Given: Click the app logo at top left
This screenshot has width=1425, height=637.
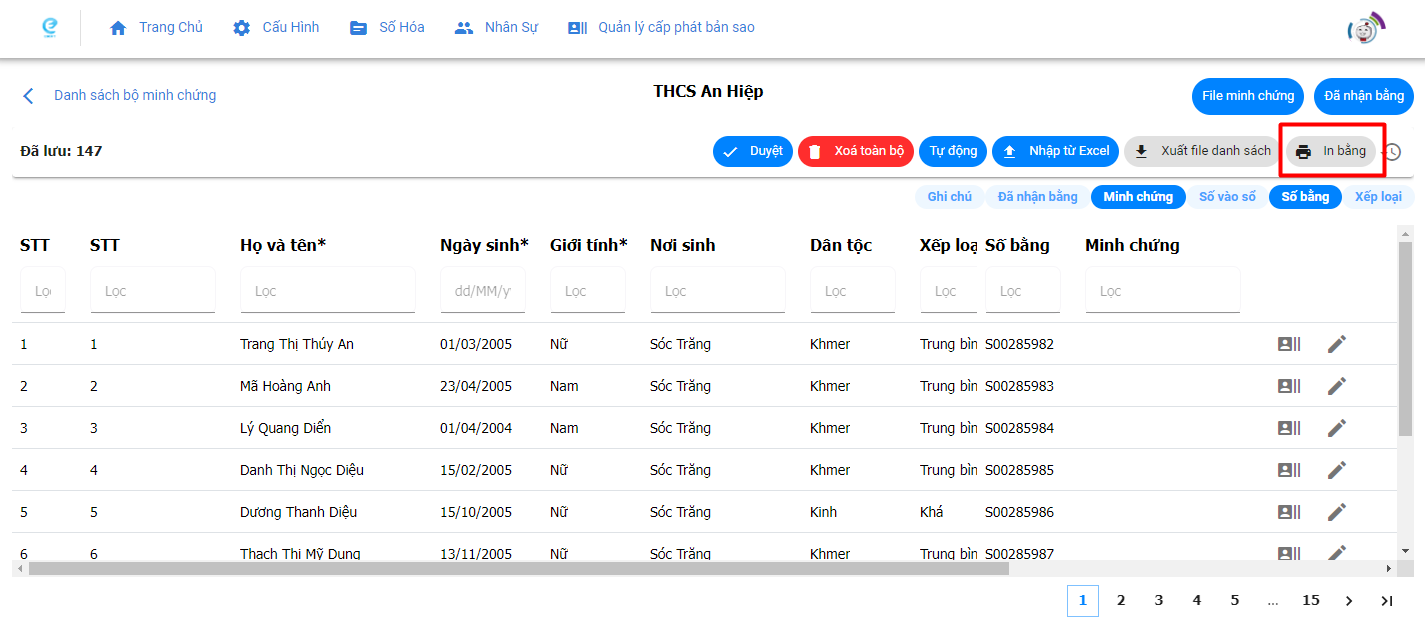Looking at the screenshot, I should [49, 28].
